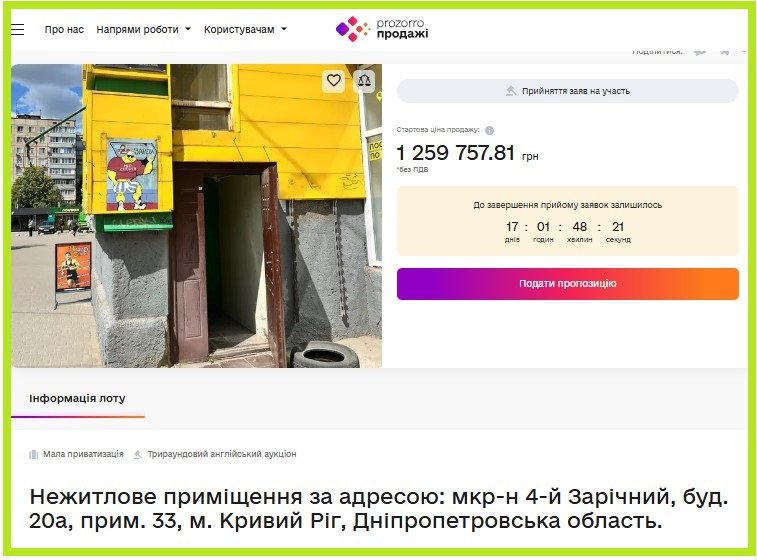
Task: Expand the Користувачам dropdown
Action: (x=245, y=29)
